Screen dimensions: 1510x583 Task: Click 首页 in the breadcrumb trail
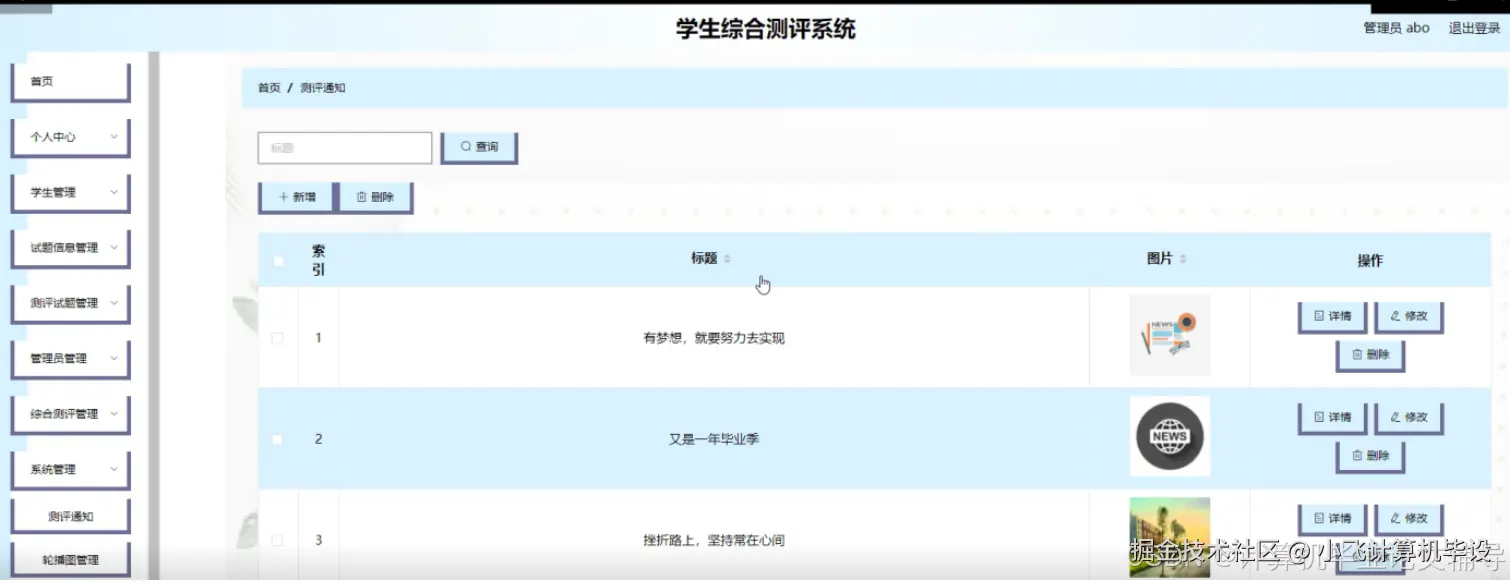(x=267, y=88)
